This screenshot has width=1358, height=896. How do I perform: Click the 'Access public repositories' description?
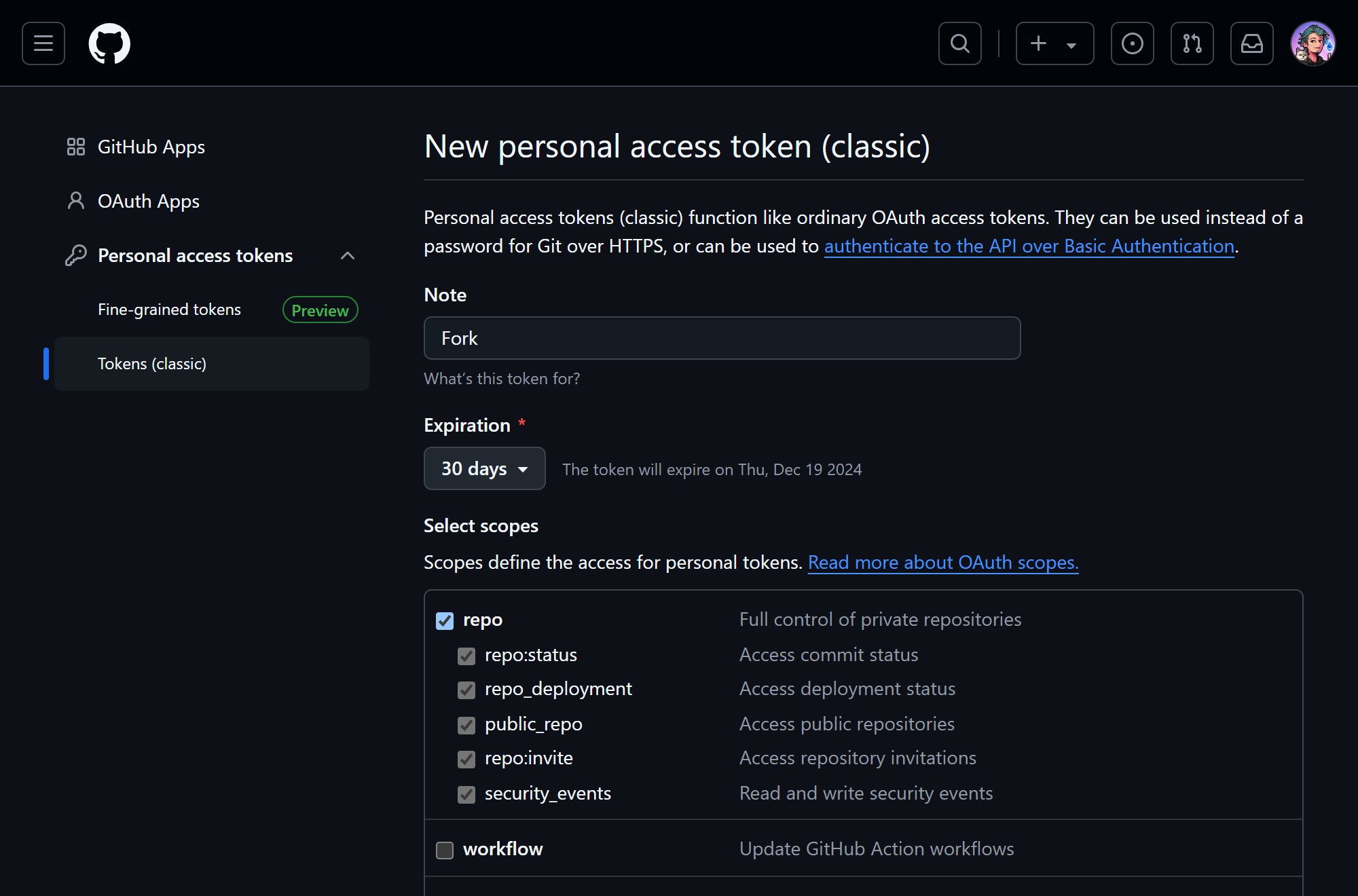pyautogui.click(x=847, y=724)
